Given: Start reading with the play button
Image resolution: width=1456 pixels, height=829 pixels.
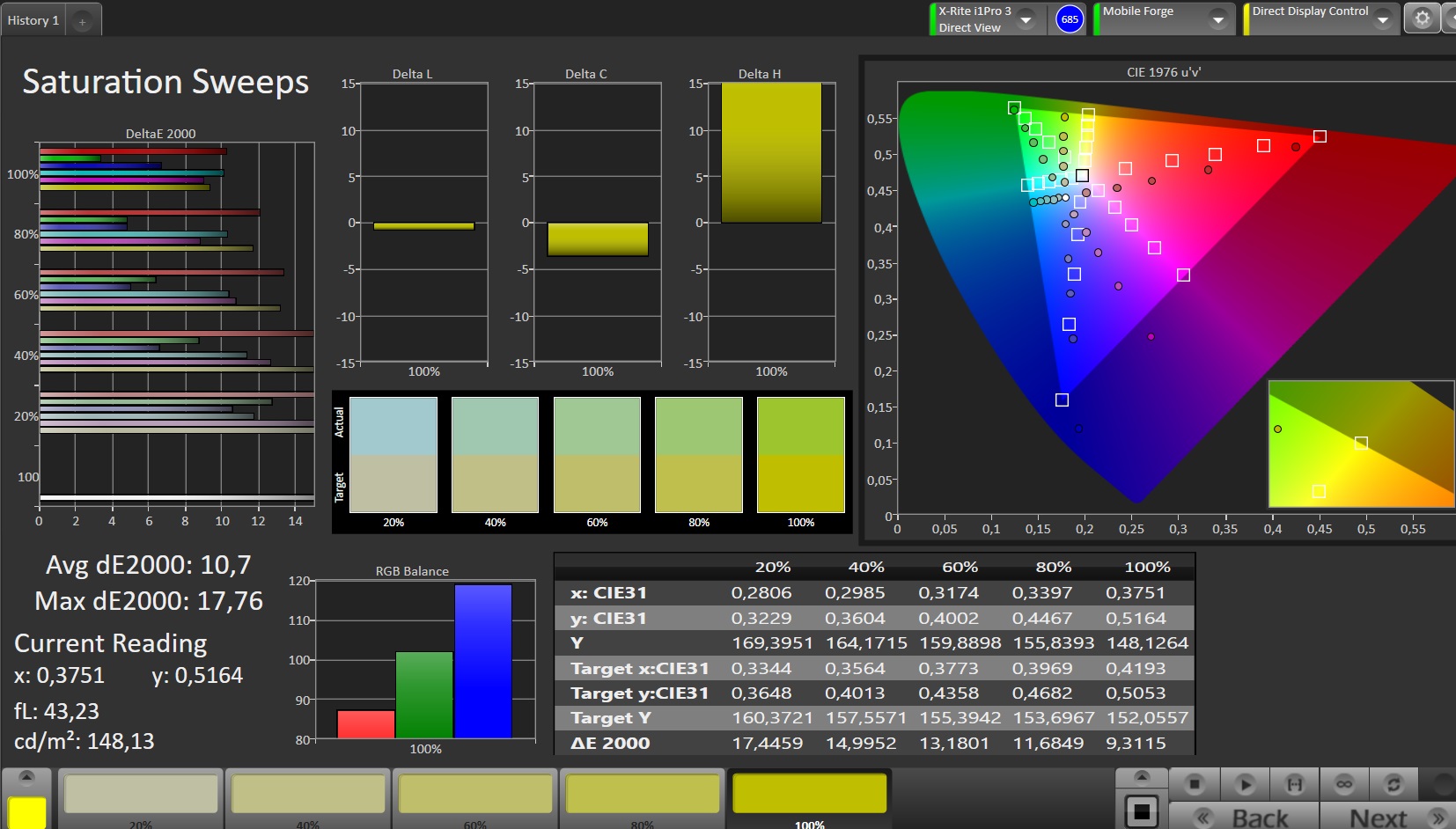Looking at the screenshot, I should click(x=1245, y=783).
